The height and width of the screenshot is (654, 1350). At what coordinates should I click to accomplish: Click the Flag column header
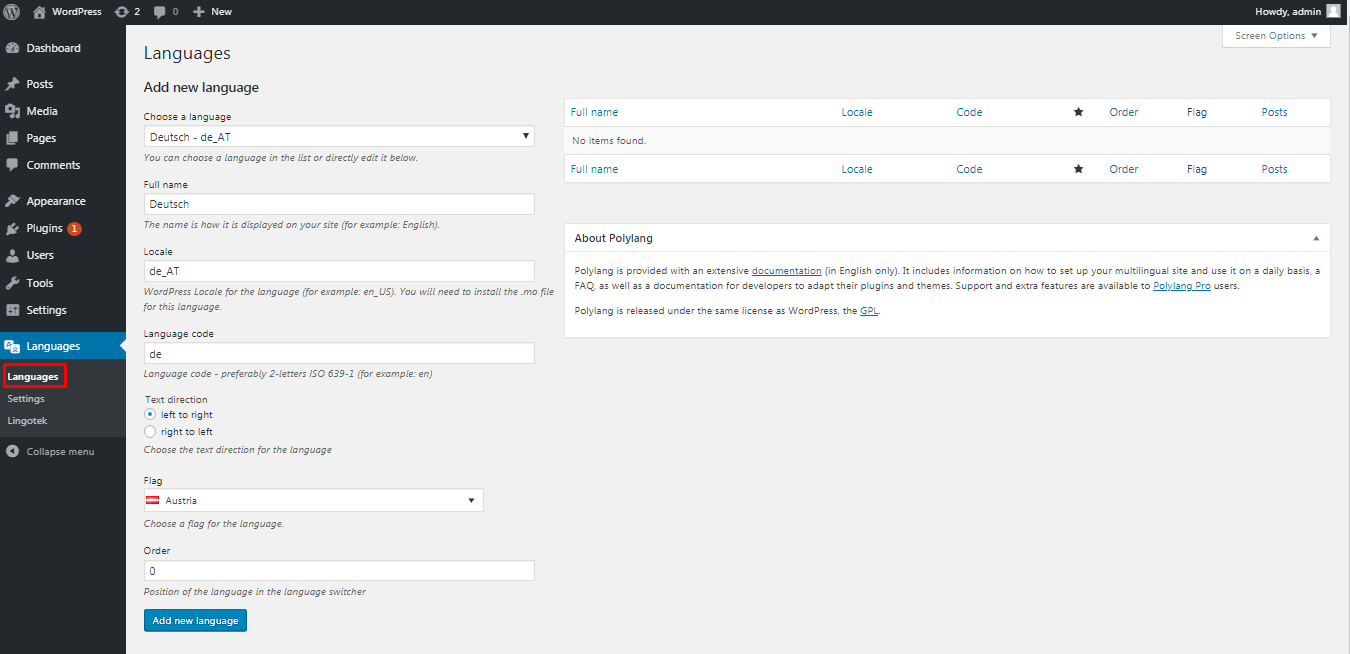coord(1197,112)
